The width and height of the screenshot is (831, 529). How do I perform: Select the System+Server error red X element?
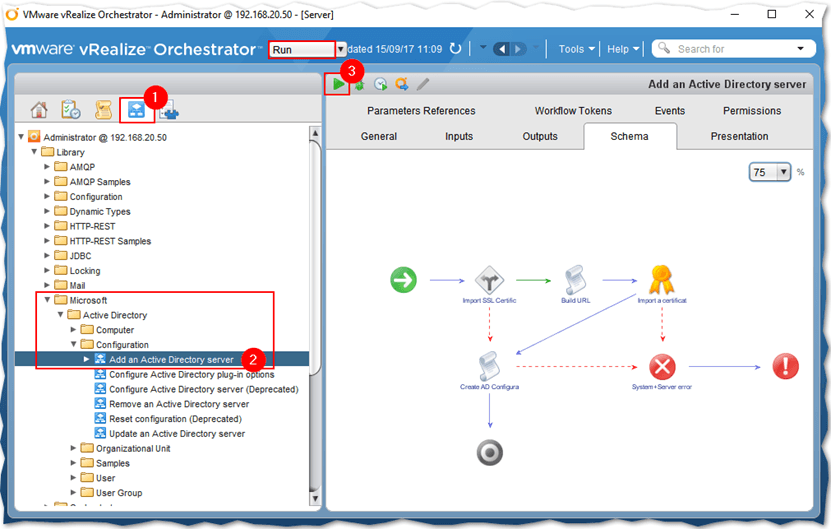coord(662,366)
